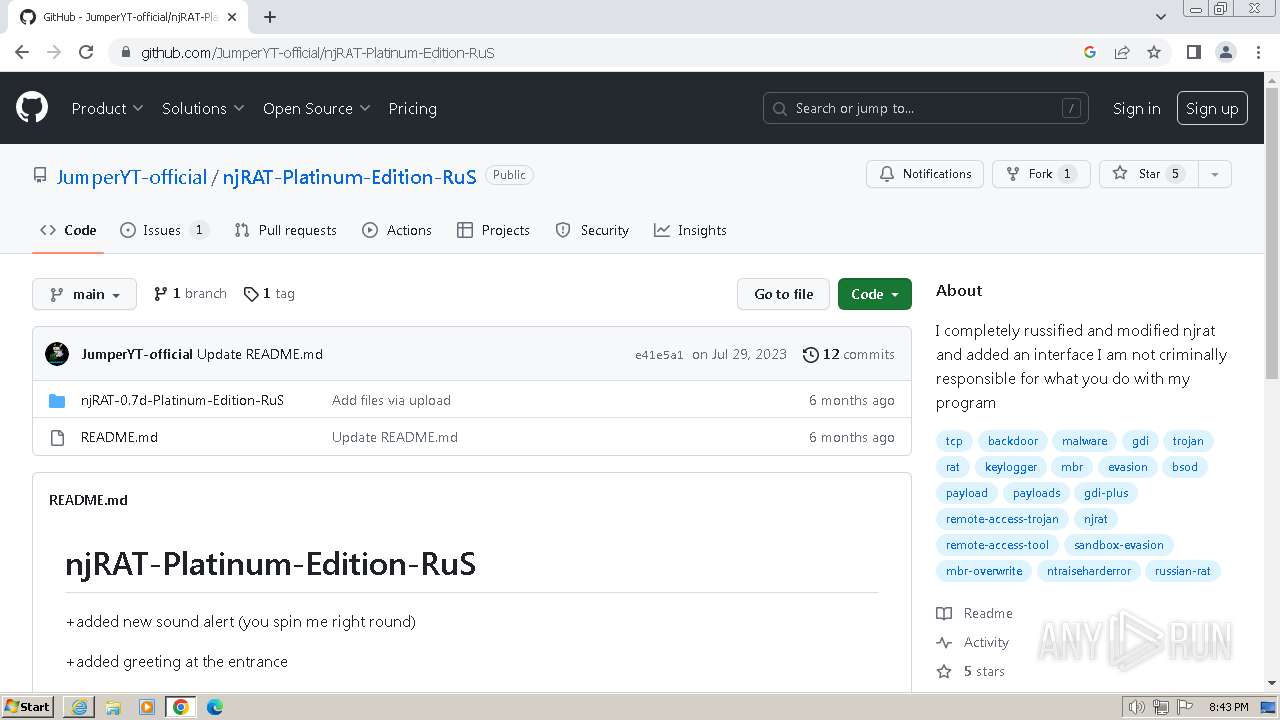The height and width of the screenshot is (720, 1280).
Task: Open the JumperYT-official owner link
Action: pyautogui.click(x=132, y=177)
